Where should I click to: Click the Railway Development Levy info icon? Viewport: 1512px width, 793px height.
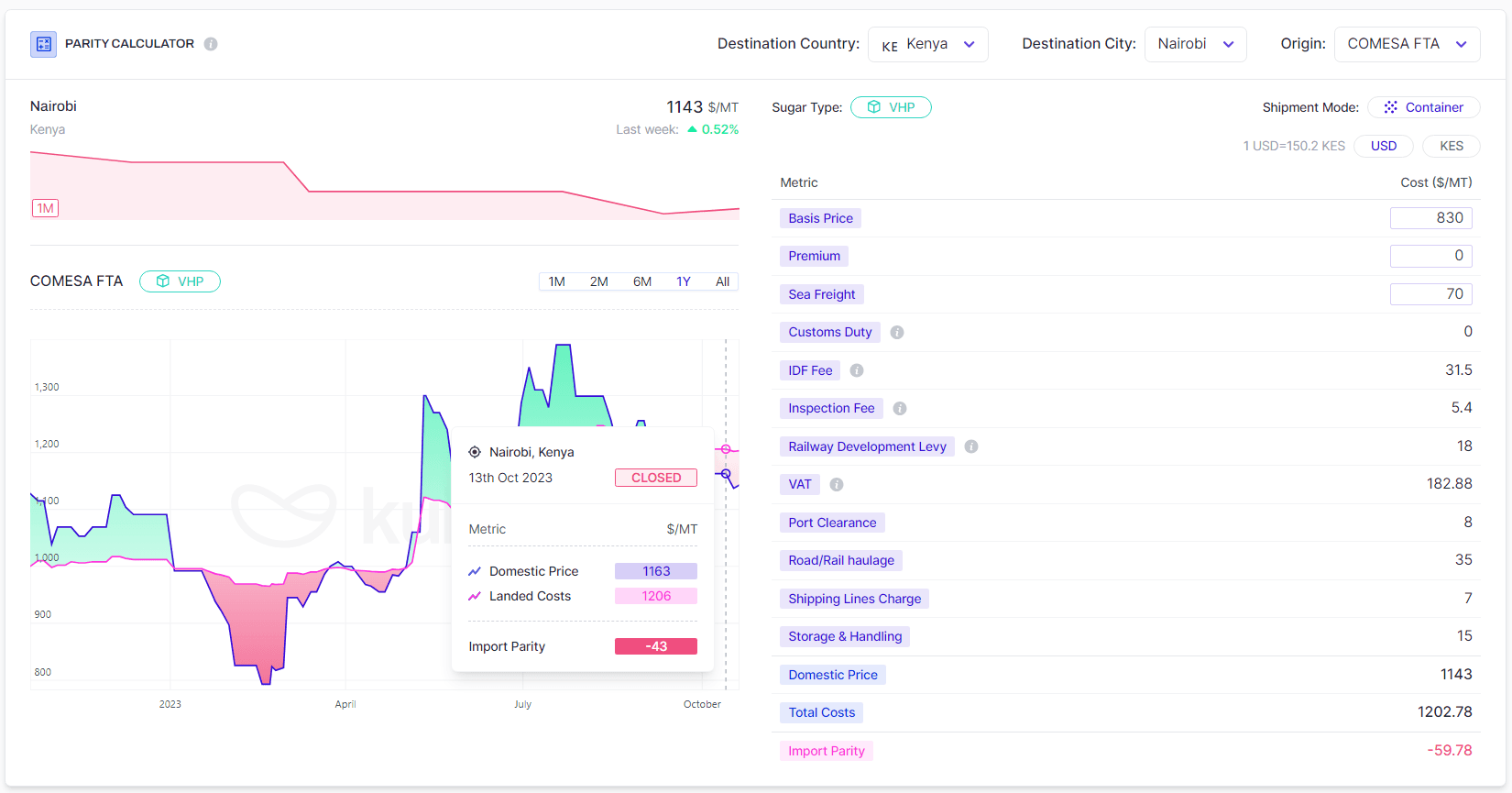click(x=971, y=446)
